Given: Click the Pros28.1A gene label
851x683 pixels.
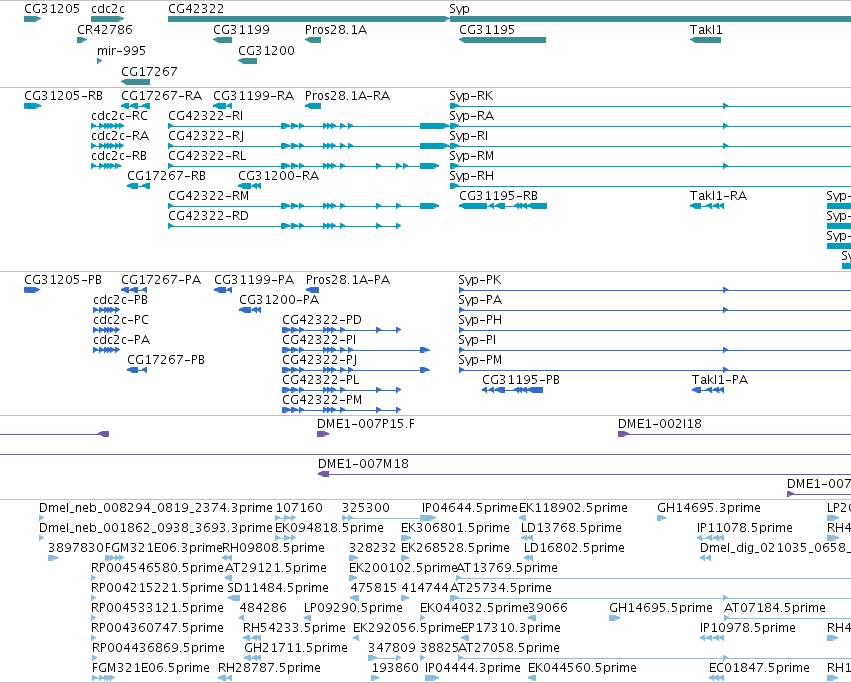Looking at the screenshot, I should tap(335, 30).
